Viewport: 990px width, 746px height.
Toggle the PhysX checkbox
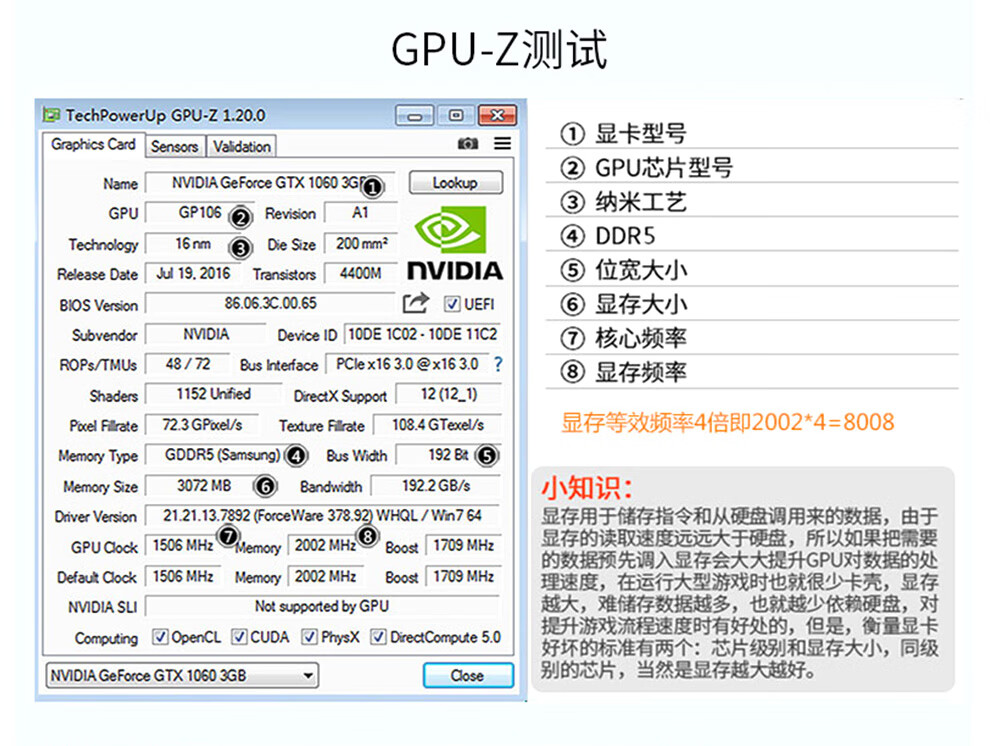pos(309,637)
